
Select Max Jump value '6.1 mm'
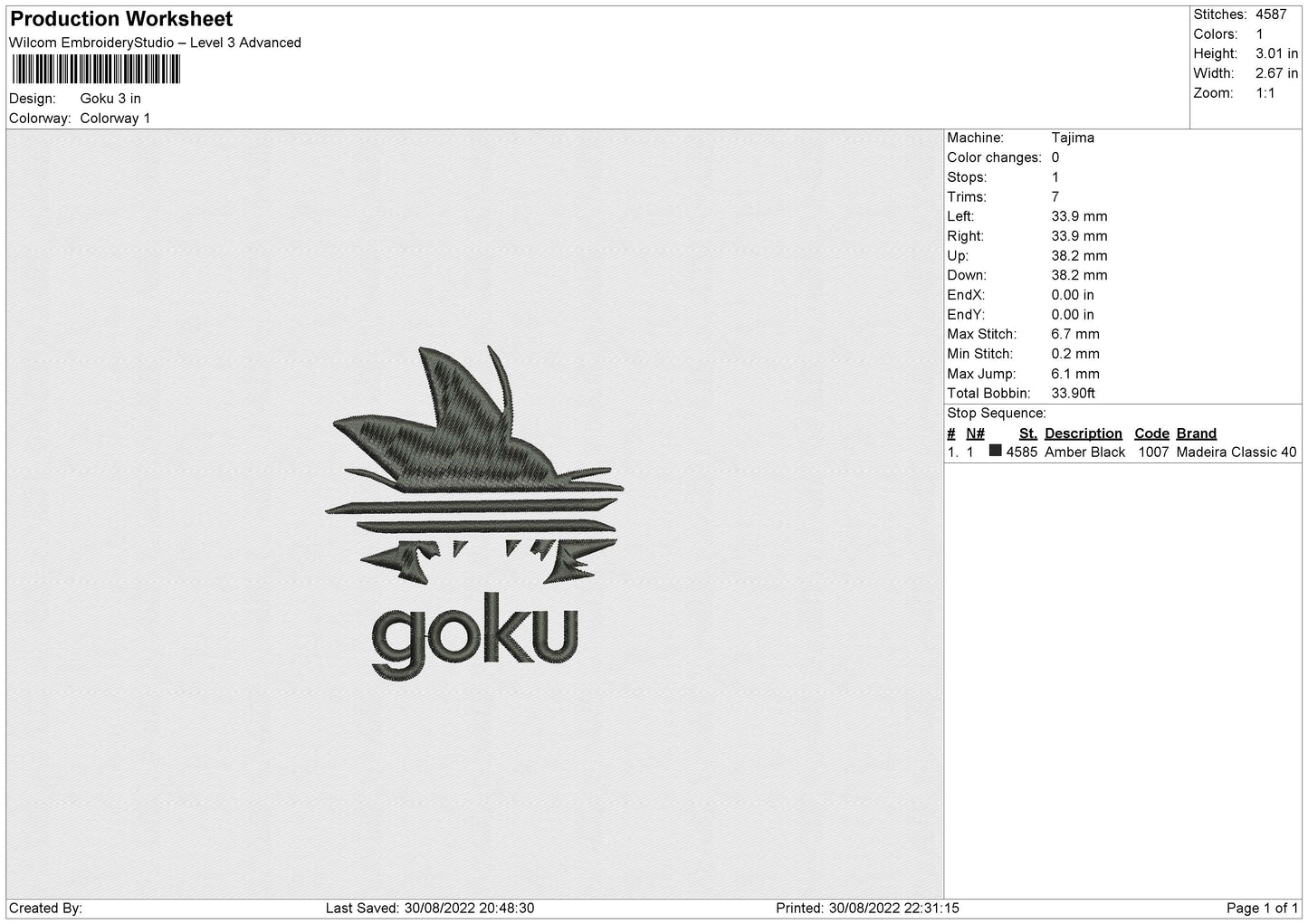coord(1075,374)
